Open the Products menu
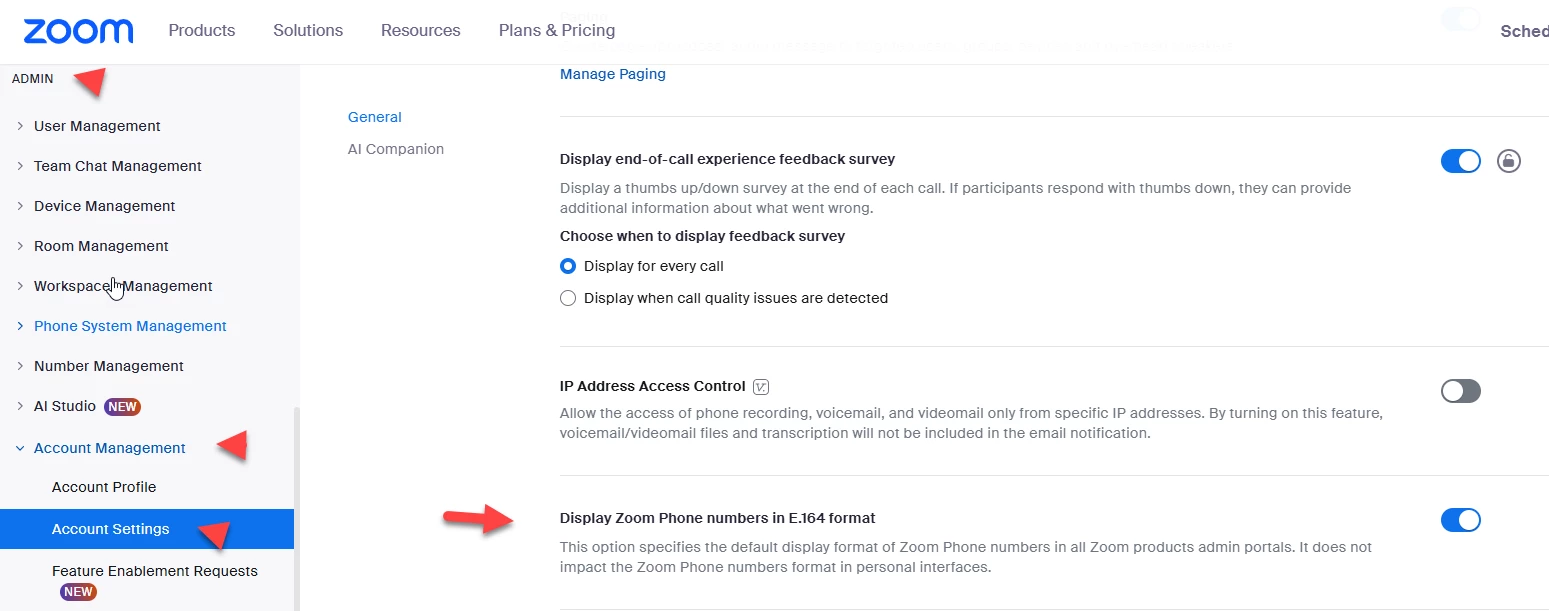Viewport: 1549px width, 611px height. pos(202,30)
